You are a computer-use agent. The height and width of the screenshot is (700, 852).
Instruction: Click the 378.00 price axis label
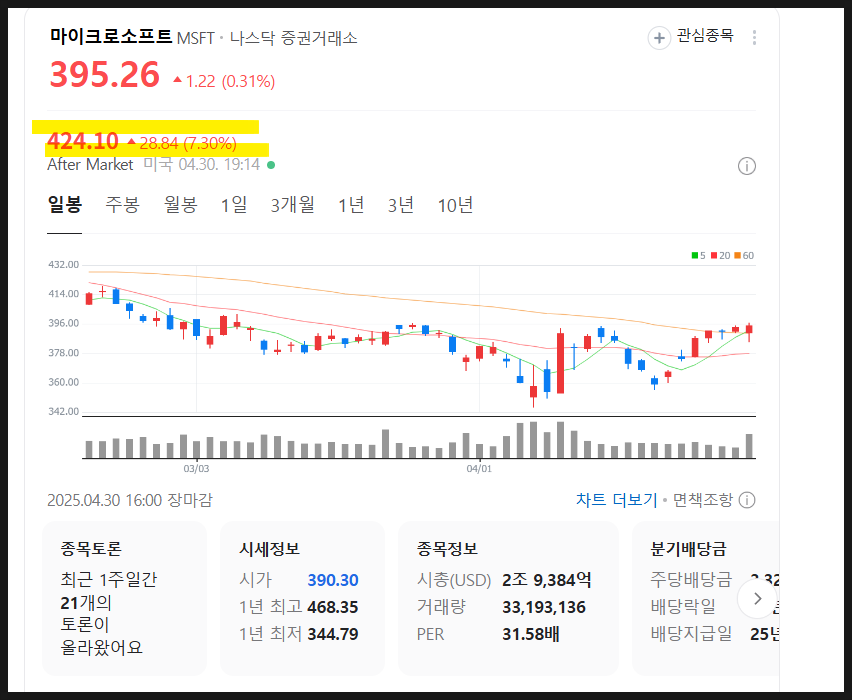pyautogui.click(x=64, y=353)
